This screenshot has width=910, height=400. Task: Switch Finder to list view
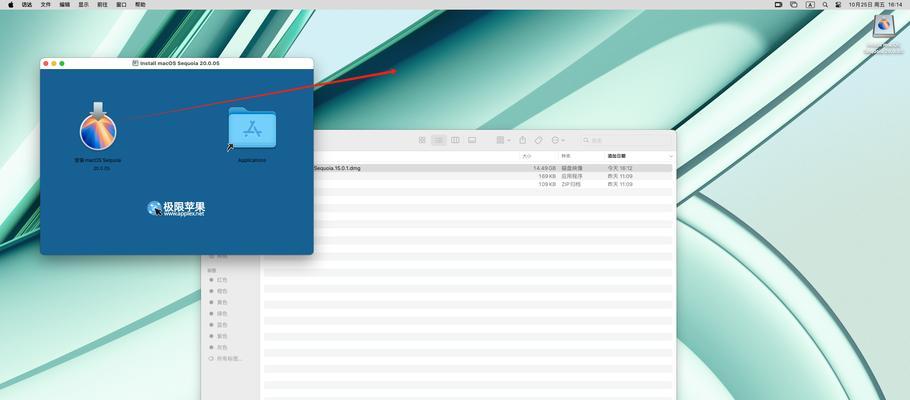click(439, 140)
